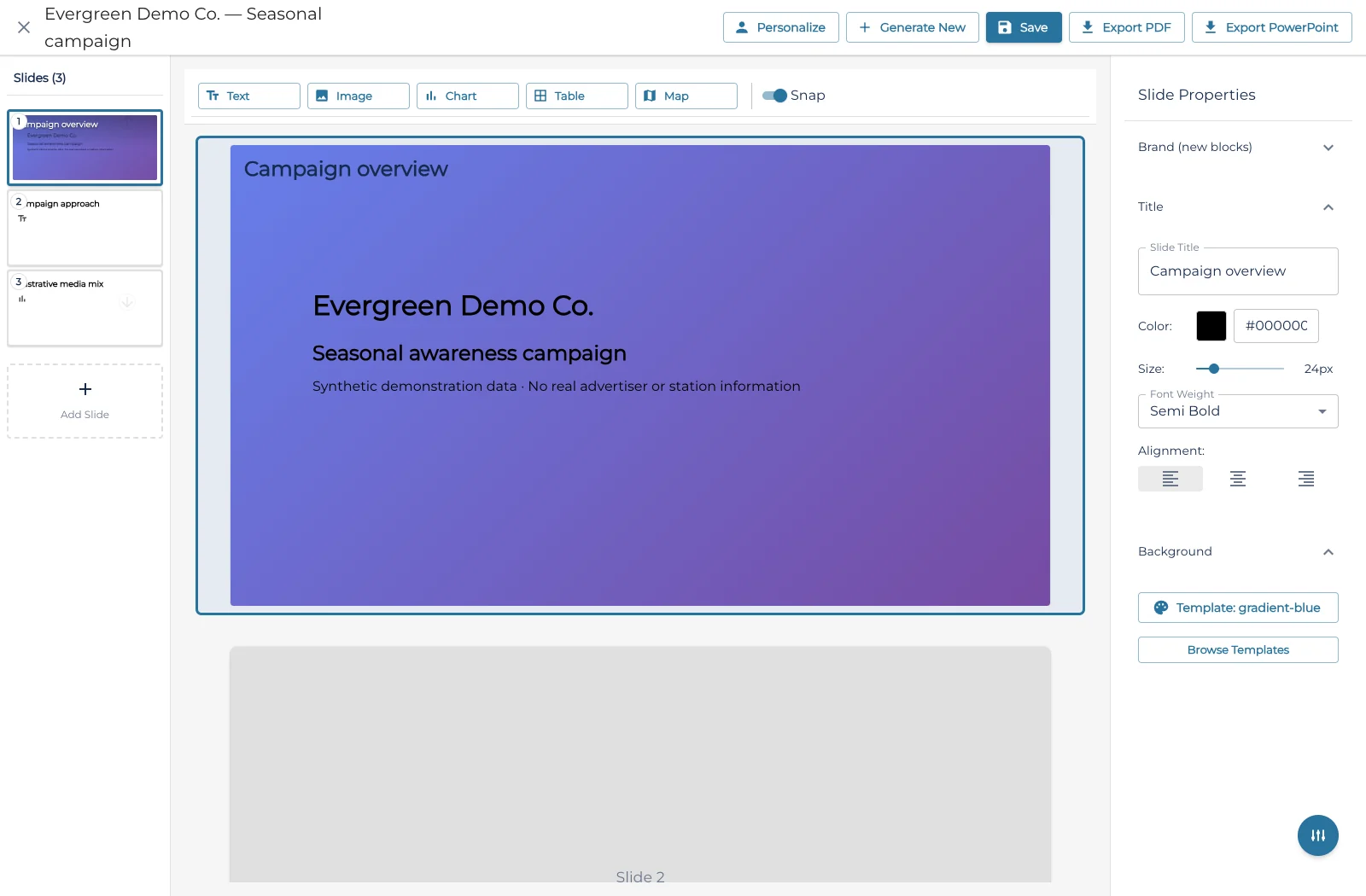Image resolution: width=1366 pixels, height=896 pixels.
Task: Click the chart icon in slide 3 thumbnail
Action: coord(22,300)
